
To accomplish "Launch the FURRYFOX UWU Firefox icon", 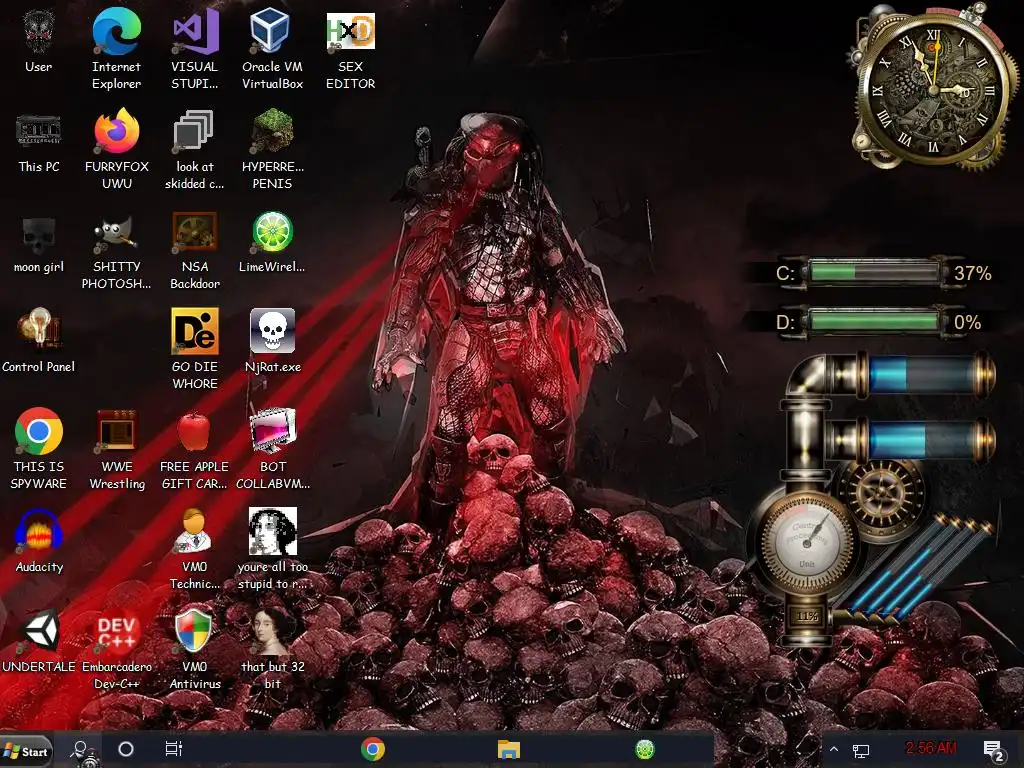I will click(116, 132).
